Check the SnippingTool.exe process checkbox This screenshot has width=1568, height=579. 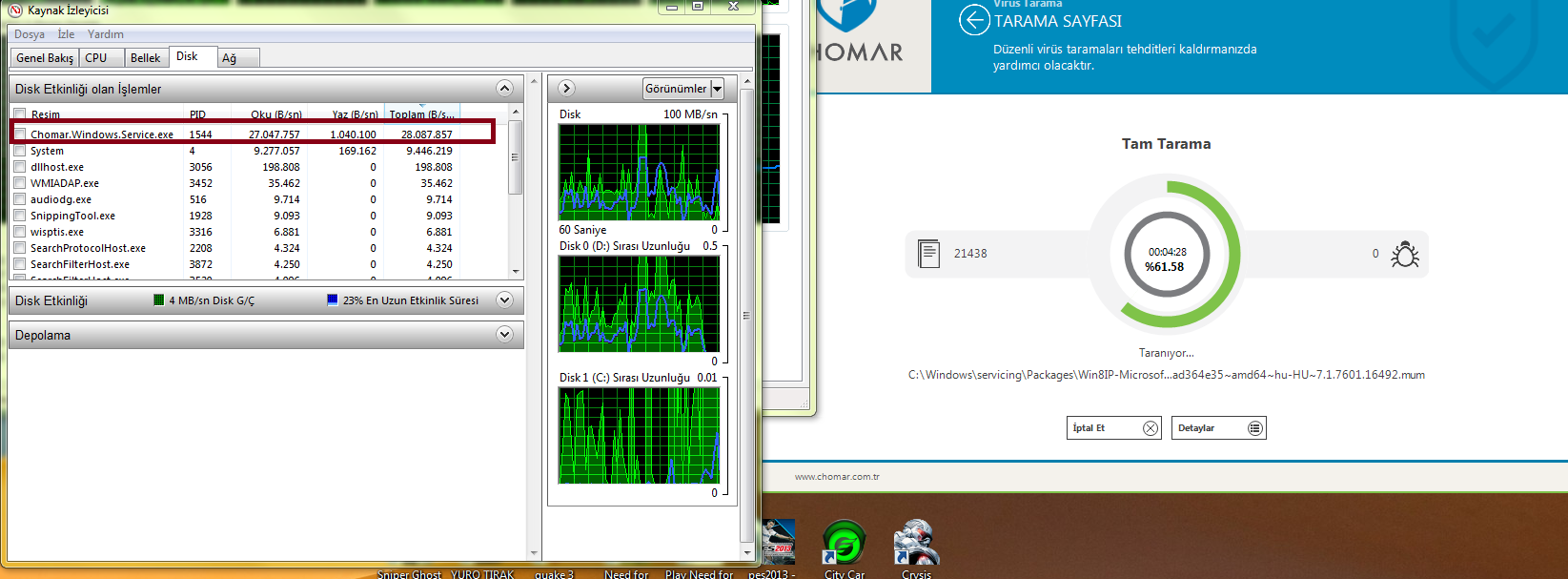[x=20, y=216]
